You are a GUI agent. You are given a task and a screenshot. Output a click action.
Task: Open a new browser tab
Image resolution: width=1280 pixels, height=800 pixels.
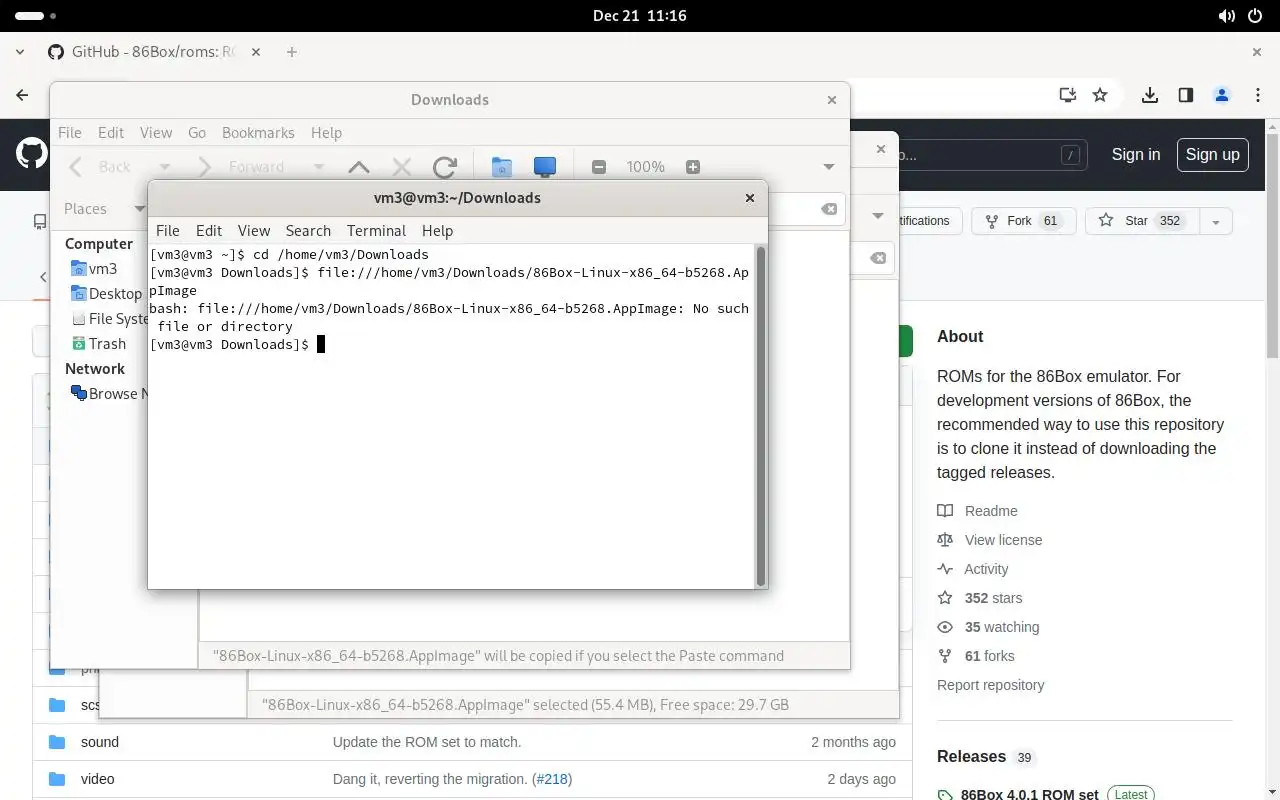tap(292, 52)
